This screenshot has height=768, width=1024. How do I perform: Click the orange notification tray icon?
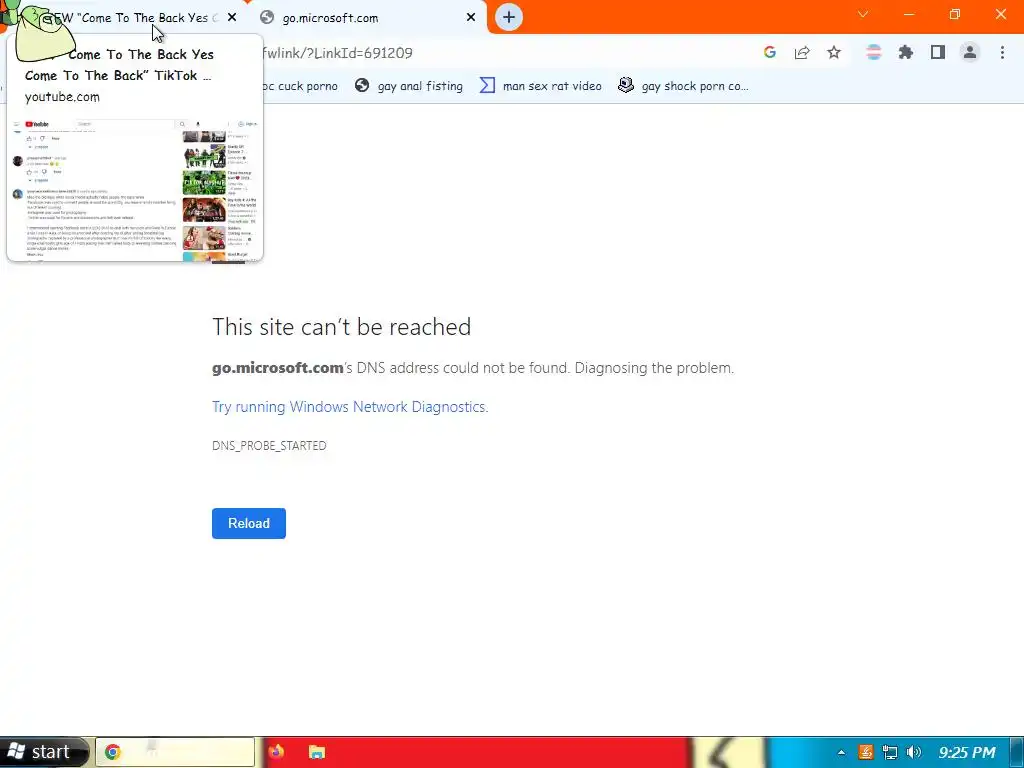click(865, 752)
